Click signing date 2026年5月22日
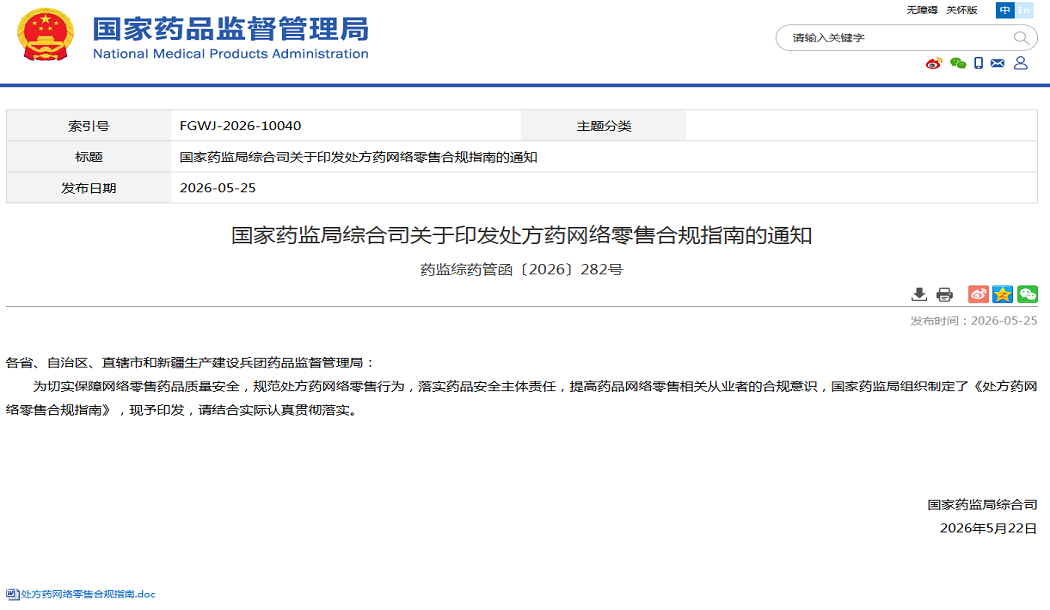Screen dimensions: 1050x610 [x=988, y=528]
